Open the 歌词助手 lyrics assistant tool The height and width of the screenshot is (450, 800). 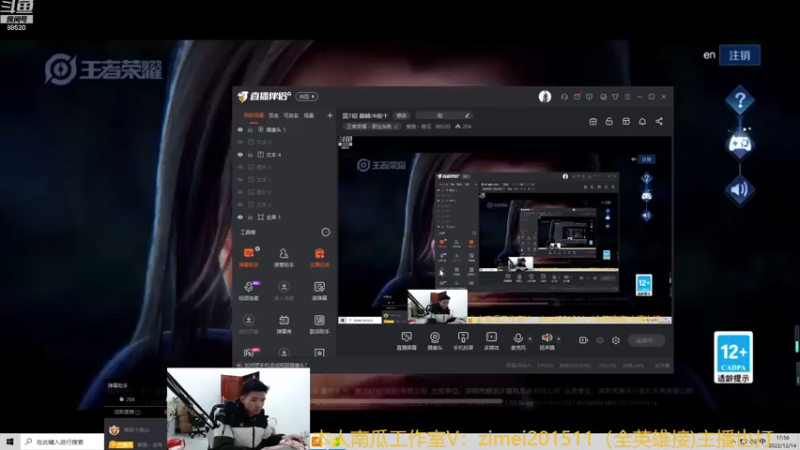tap(319, 324)
